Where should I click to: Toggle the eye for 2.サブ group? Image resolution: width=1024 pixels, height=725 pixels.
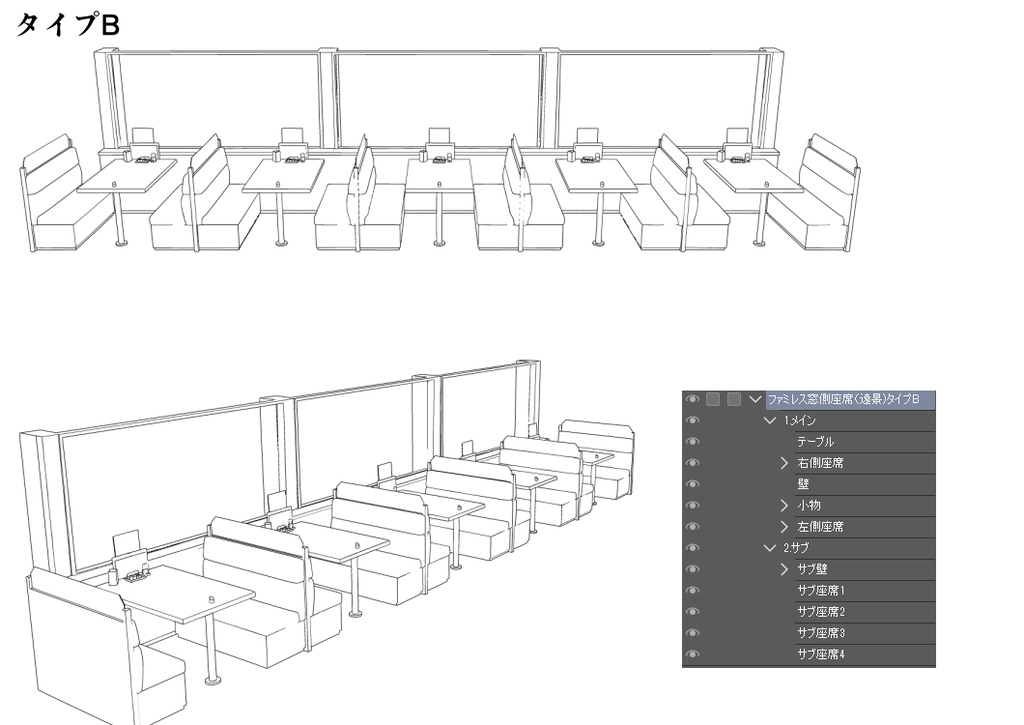[692, 548]
